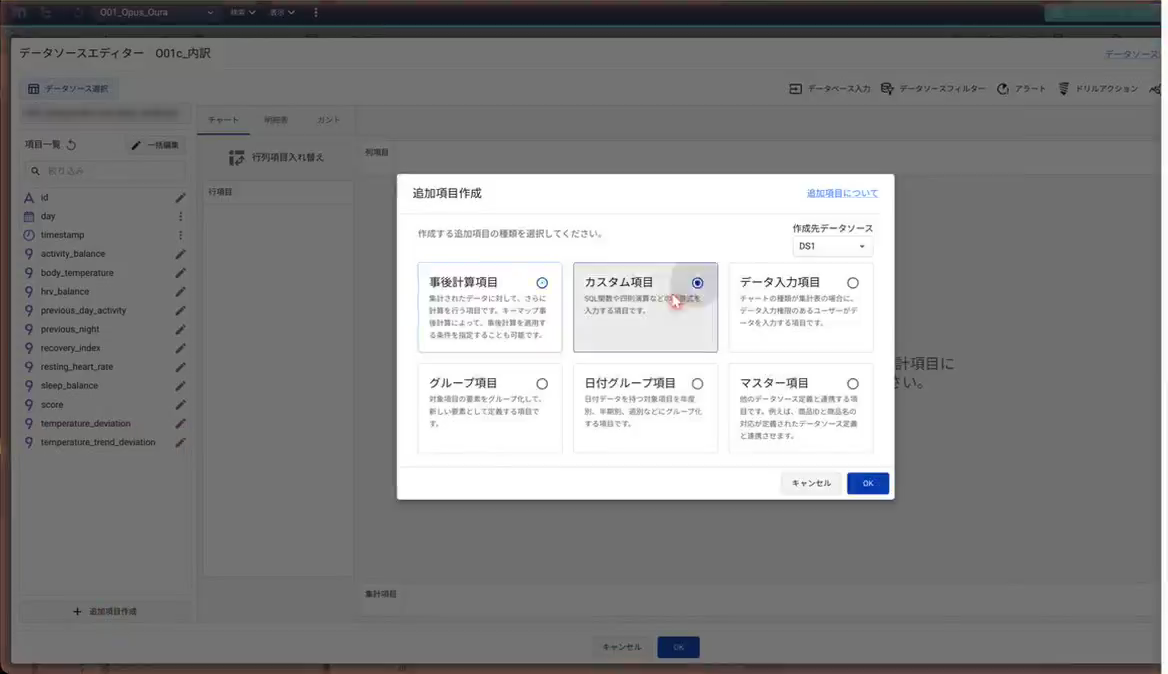Edit previous_night with its pencil icon

click(180, 329)
